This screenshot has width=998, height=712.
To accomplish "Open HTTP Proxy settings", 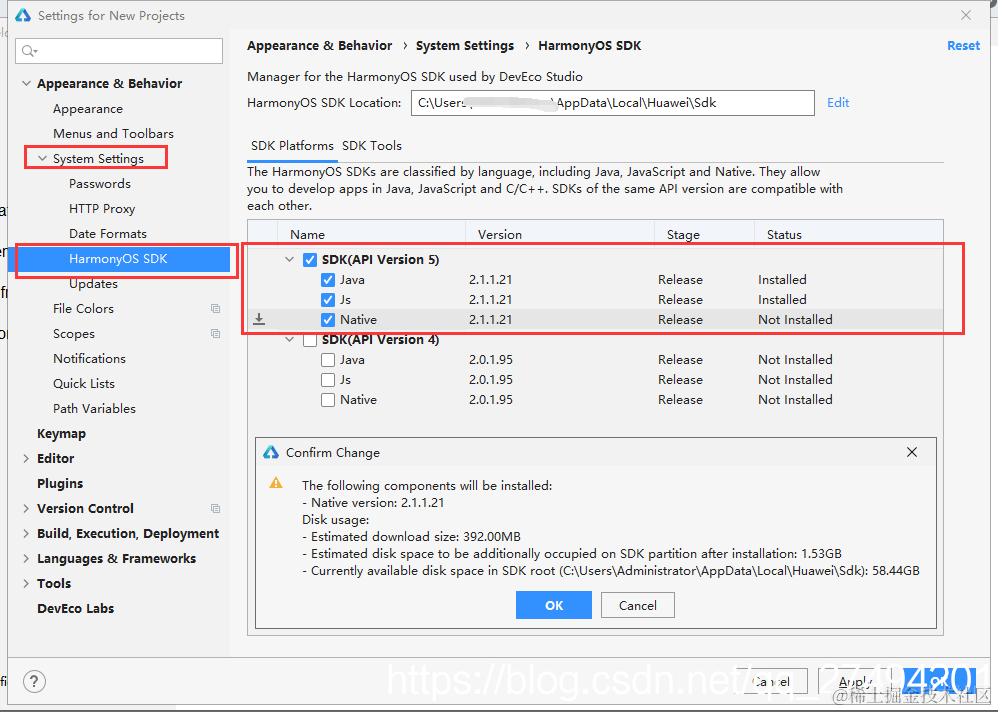I will 102,209.
